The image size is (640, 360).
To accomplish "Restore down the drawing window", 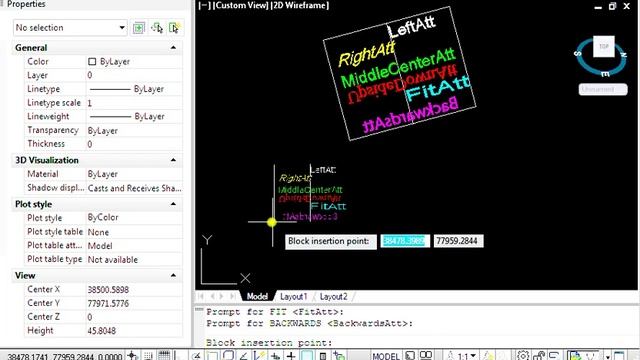I will [612, 6].
